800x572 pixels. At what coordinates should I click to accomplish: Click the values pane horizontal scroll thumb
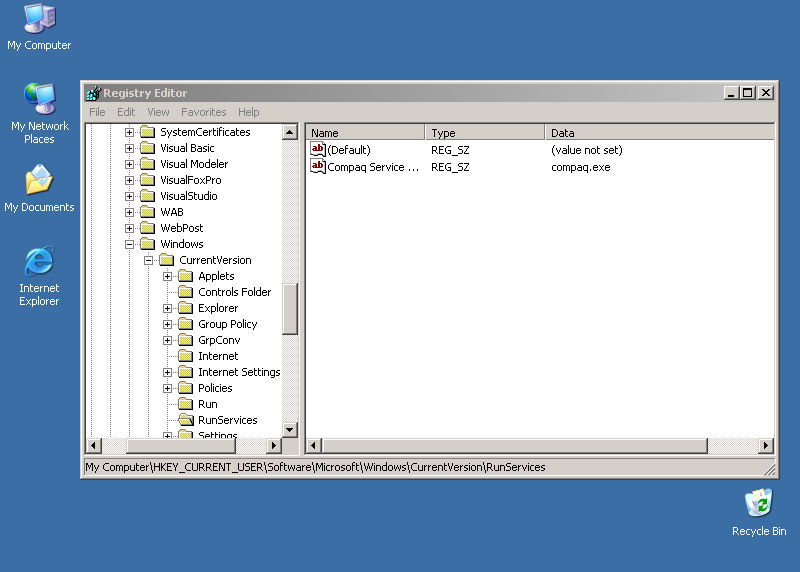tap(514, 445)
